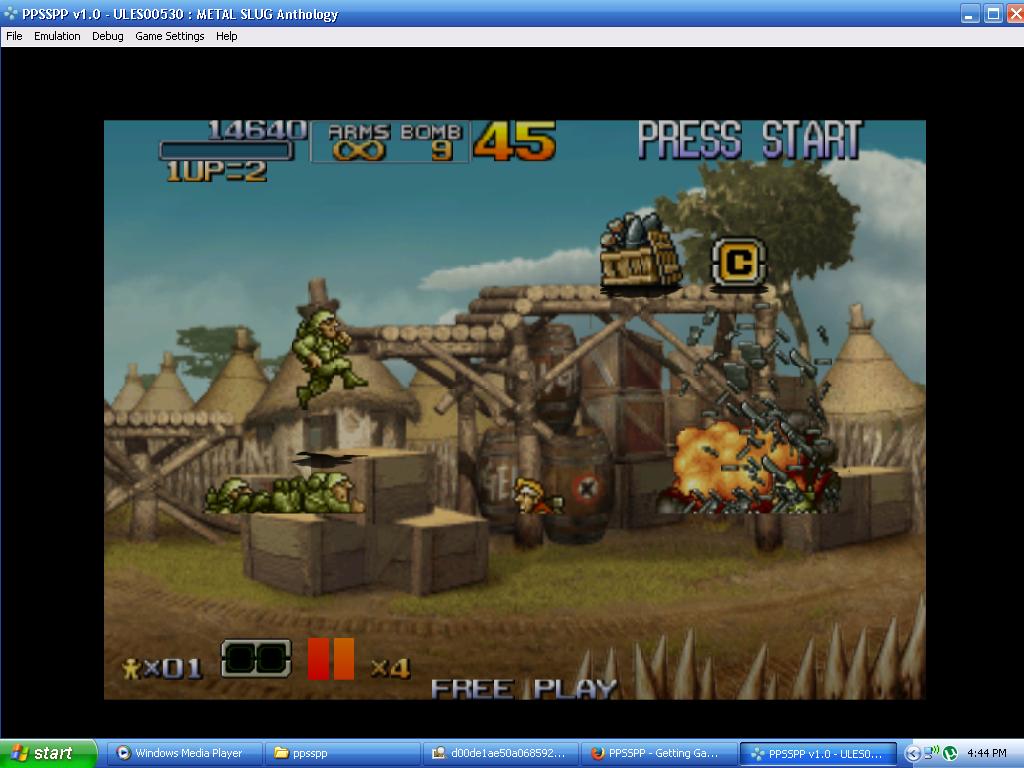Switch to Firefox PPSSPP Getting Ga... window

[x=656, y=753]
